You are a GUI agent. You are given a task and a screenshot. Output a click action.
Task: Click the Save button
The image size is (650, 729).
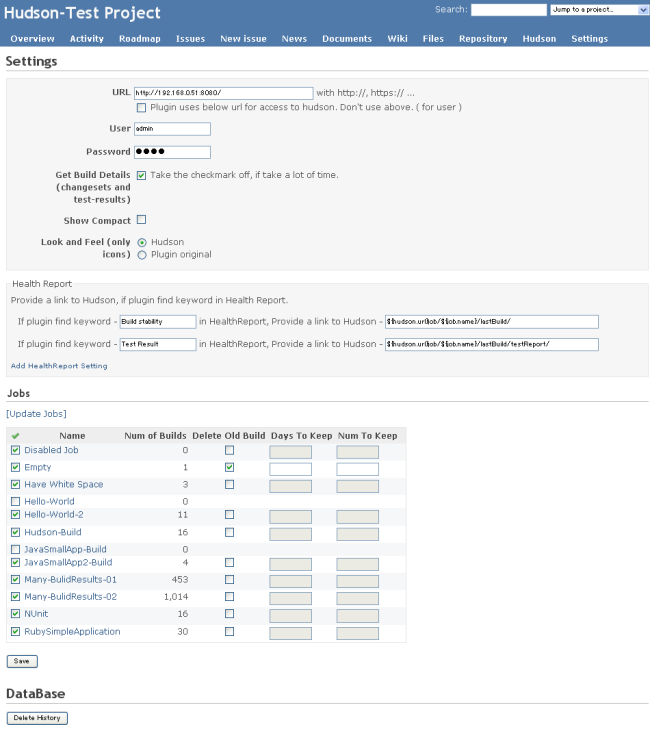pyautogui.click(x=22, y=662)
